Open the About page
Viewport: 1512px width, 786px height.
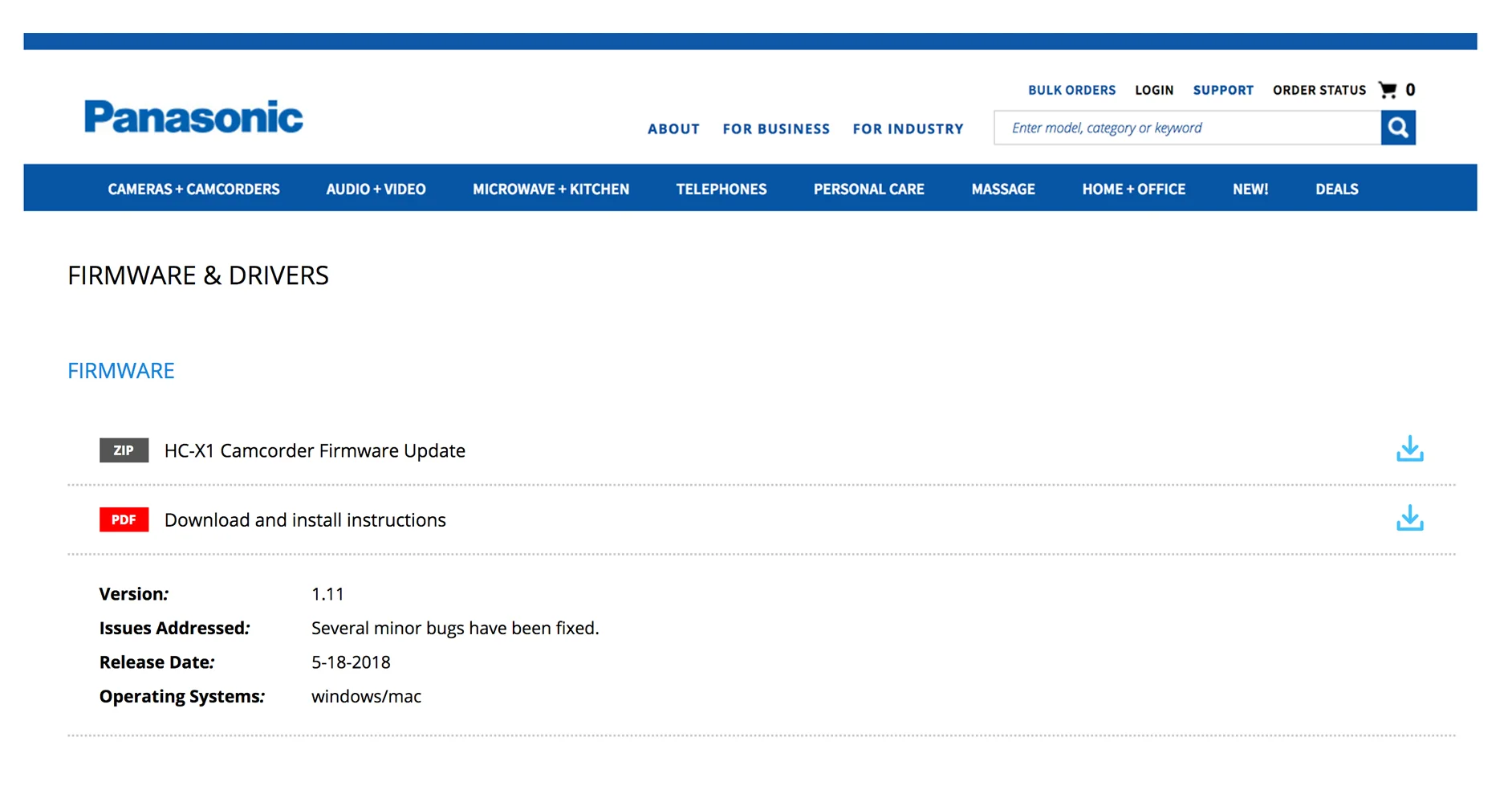click(x=673, y=128)
